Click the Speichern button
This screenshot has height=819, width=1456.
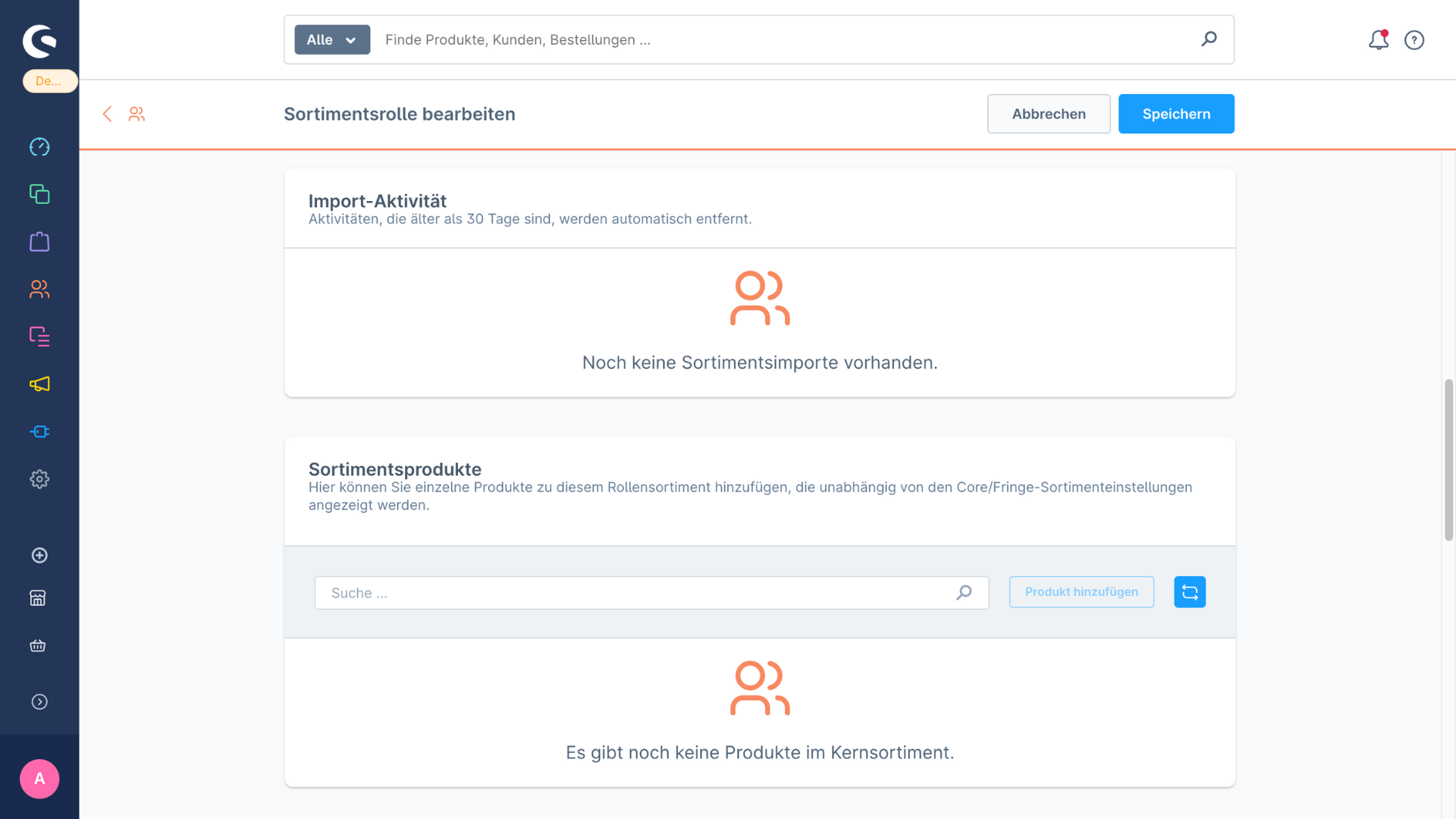1175,114
